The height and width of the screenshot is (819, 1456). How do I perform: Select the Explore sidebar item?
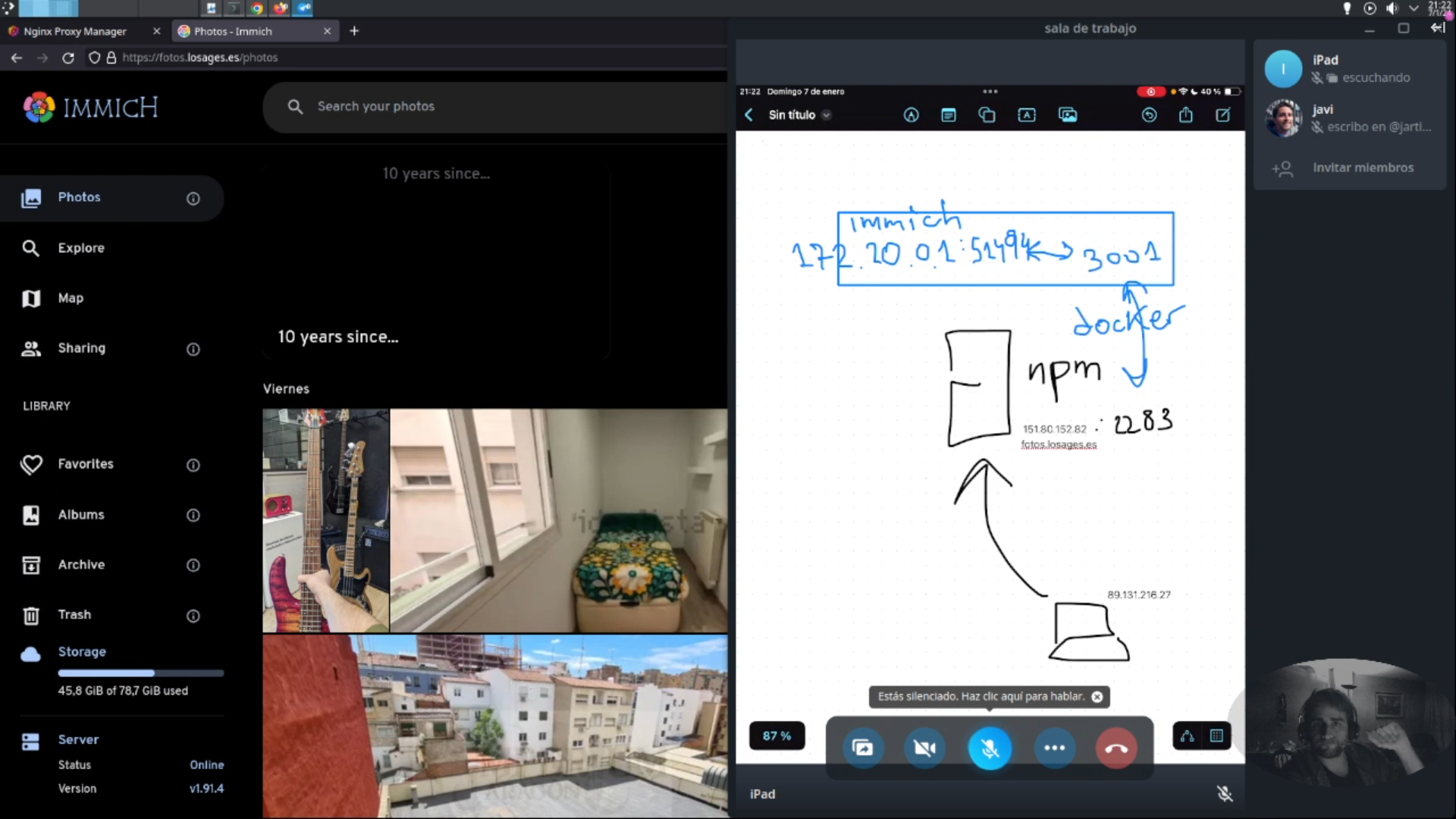(81, 248)
